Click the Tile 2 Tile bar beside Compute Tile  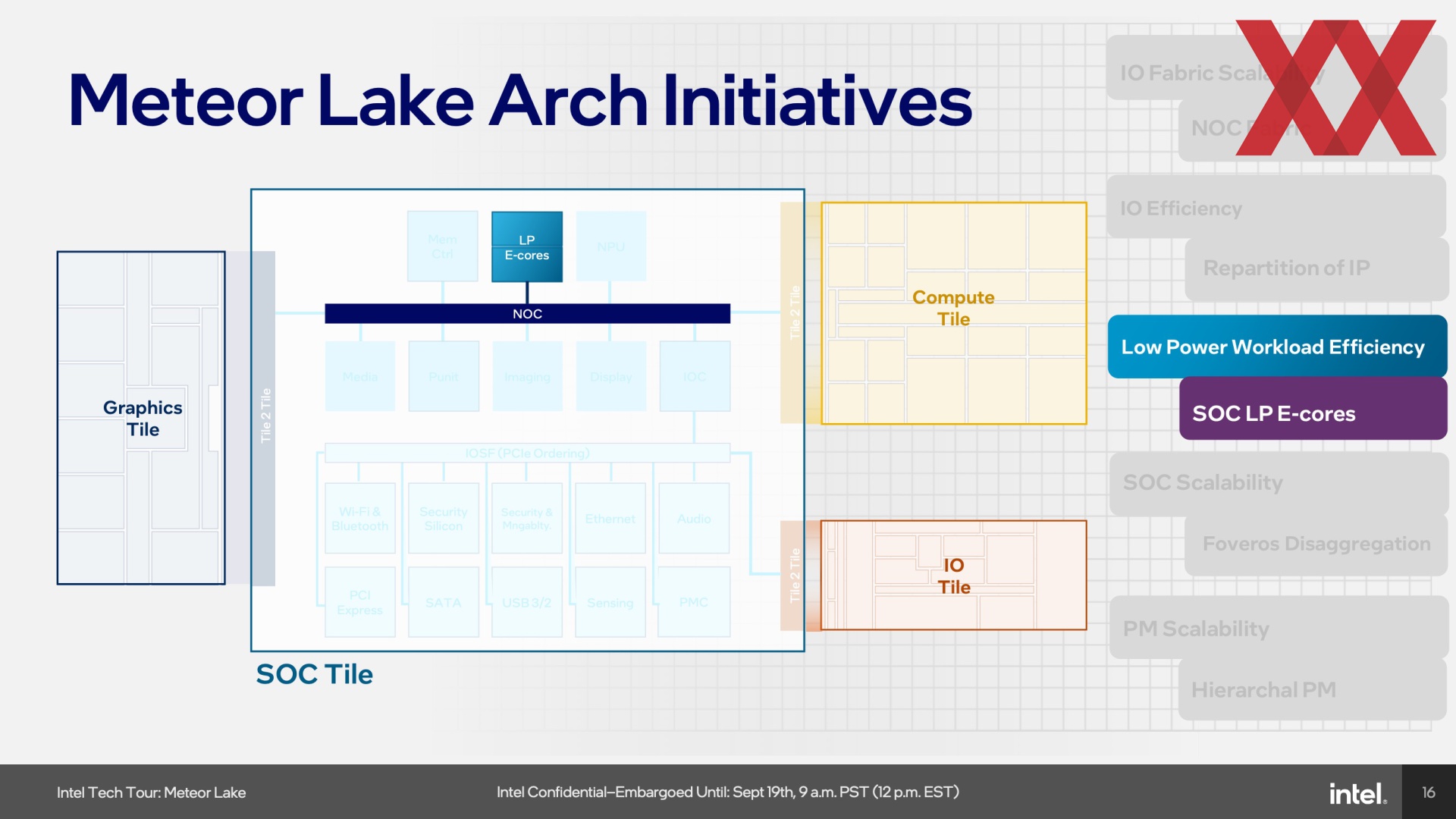tap(793, 312)
